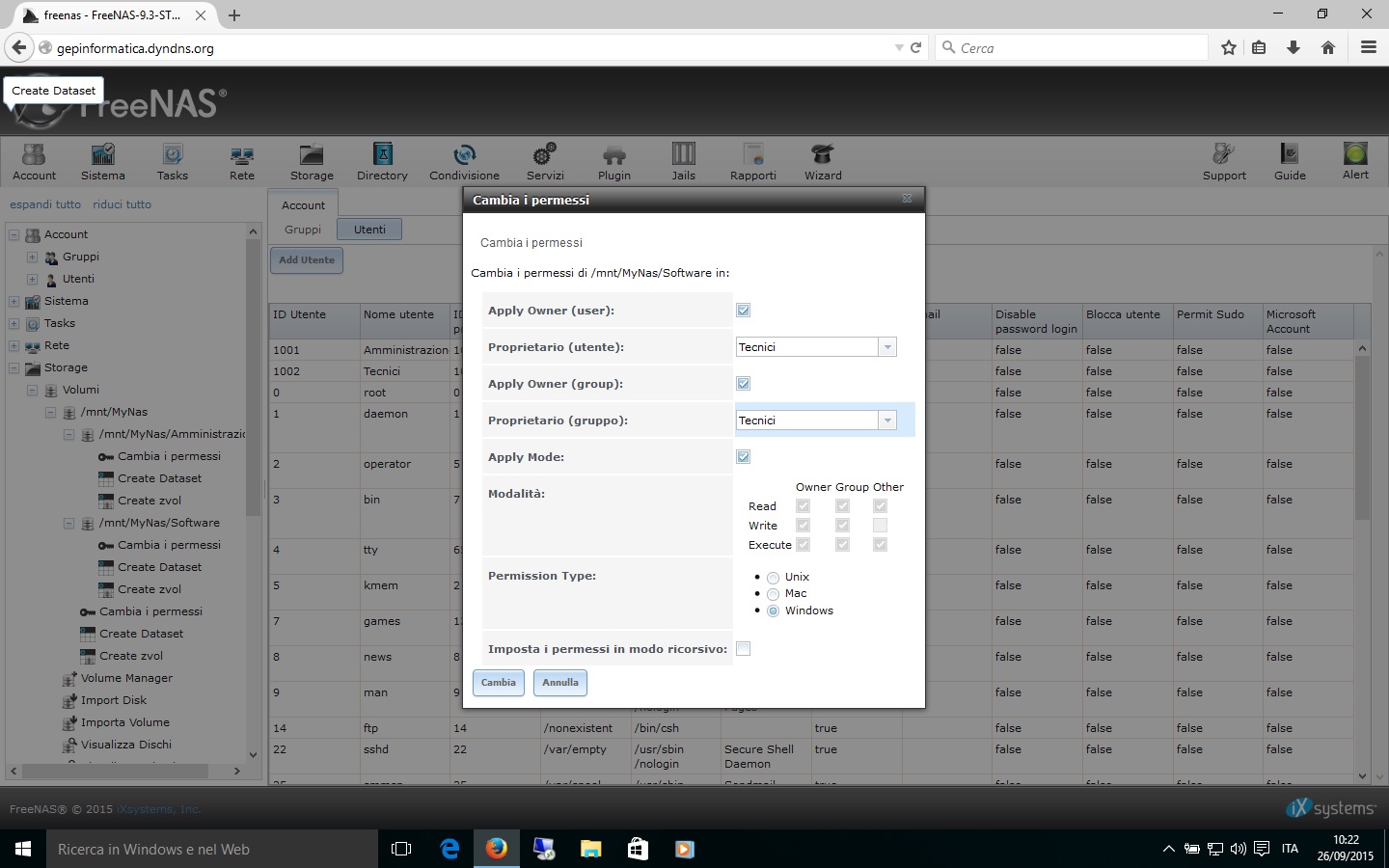The image size is (1389, 868).
Task: Toggle the Apply Owner (user) checkbox
Action: 743,310
